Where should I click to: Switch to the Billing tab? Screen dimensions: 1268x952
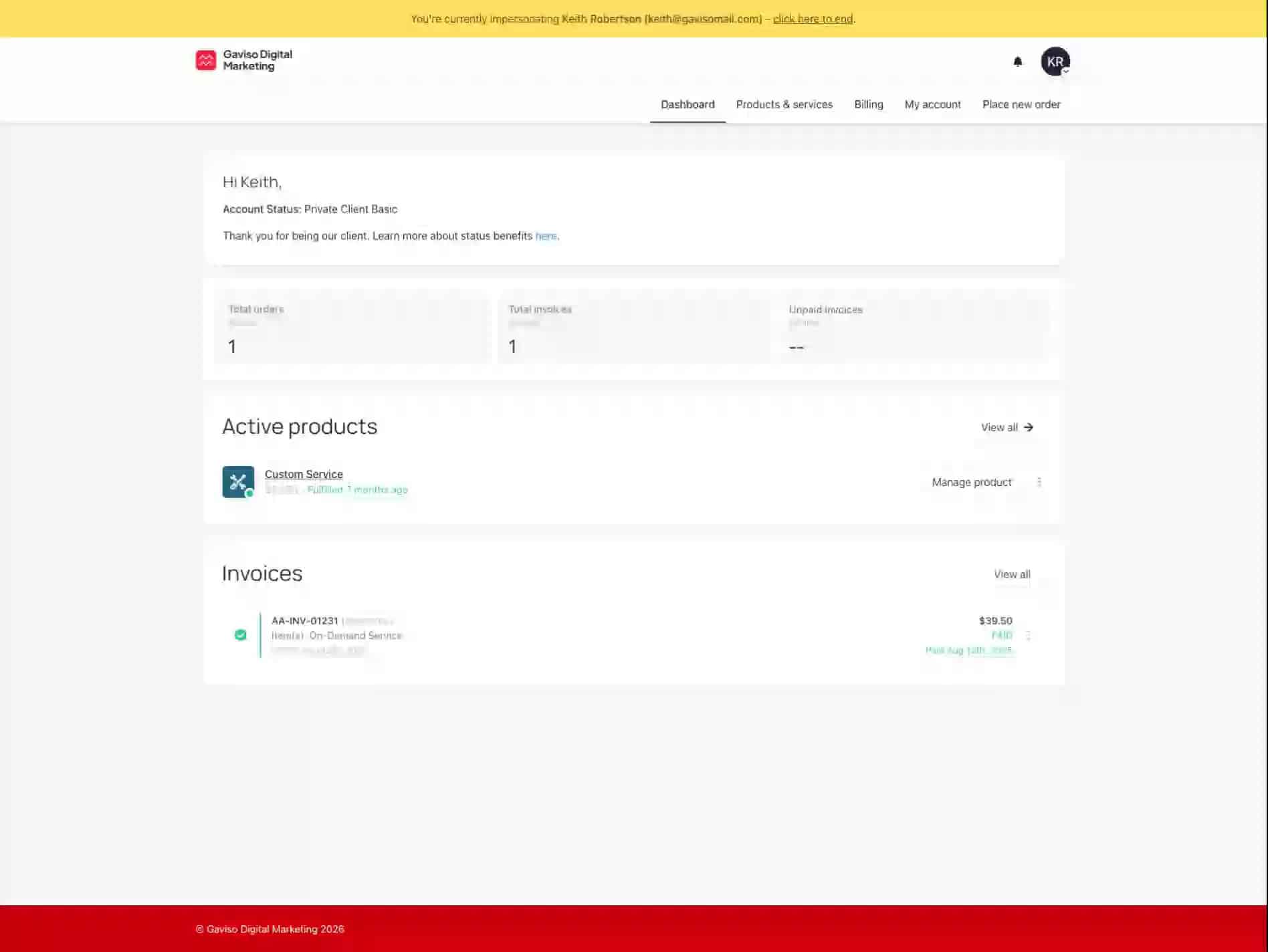pyautogui.click(x=868, y=104)
